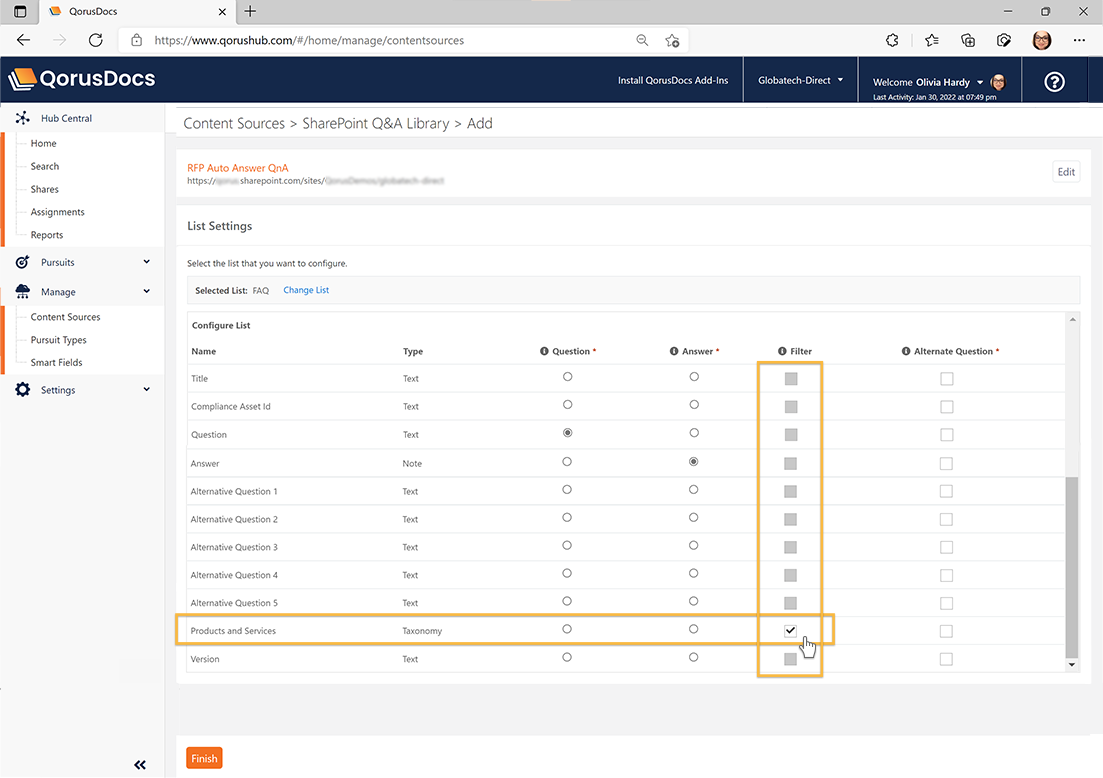Add page to favorites star icon
Image resolution: width=1103 pixels, height=778 pixels.
[x=672, y=40]
